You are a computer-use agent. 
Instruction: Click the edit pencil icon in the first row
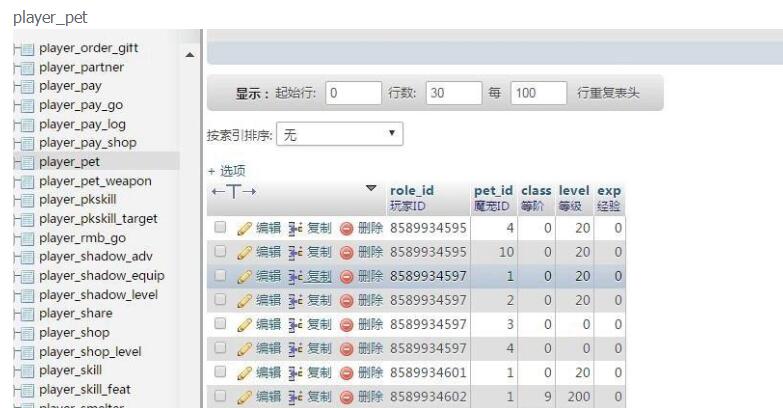point(244,228)
